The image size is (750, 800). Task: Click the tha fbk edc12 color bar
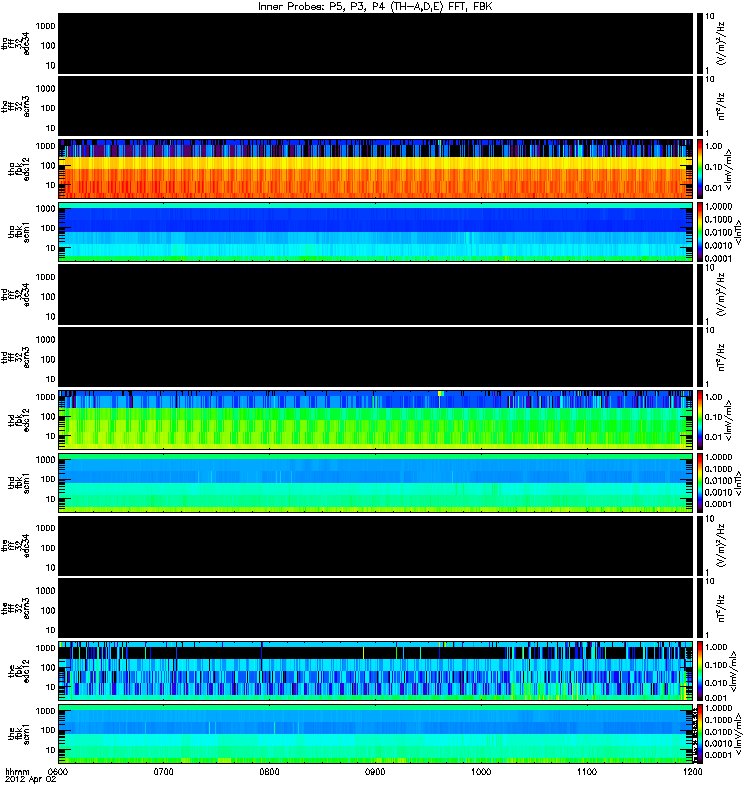tap(699, 169)
